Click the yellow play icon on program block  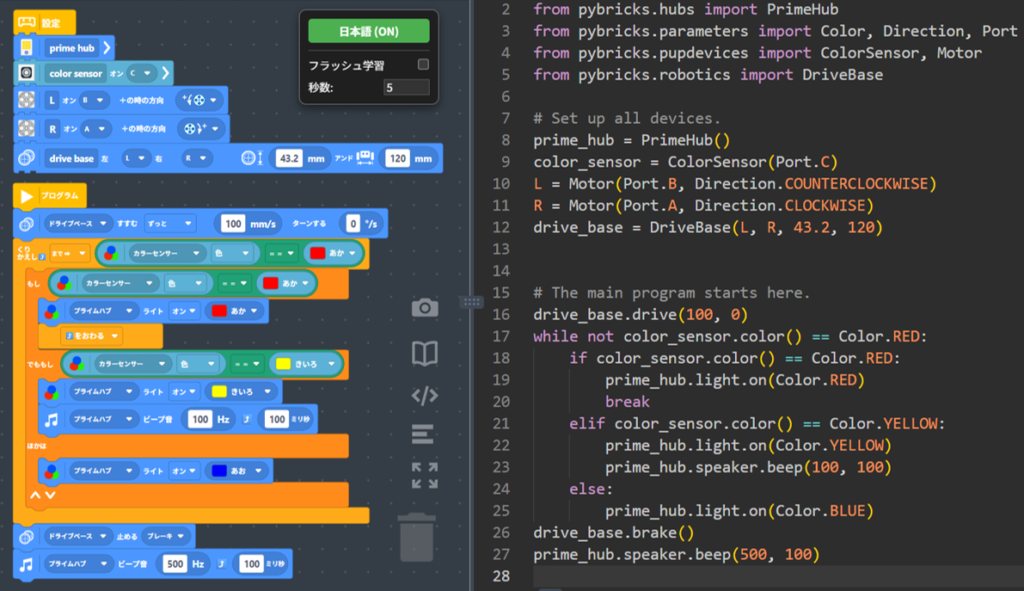coord(27,196)
